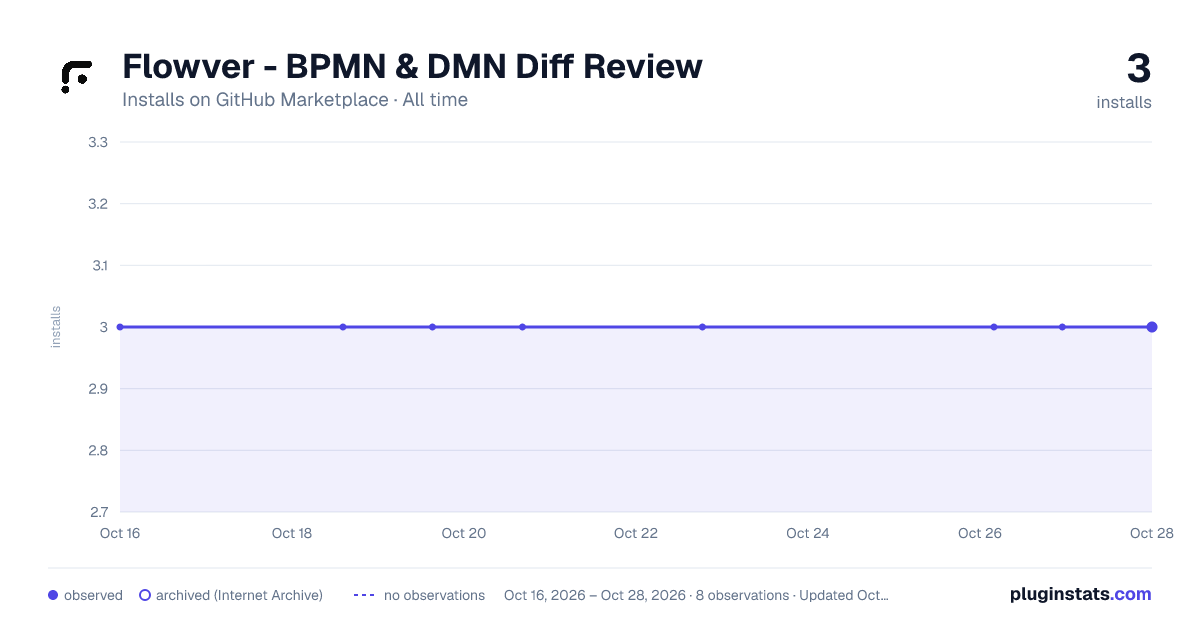The height and width of the screenshot is (630, 1200).
Task: Click the x-axis label Oct 18
Action: point(292,533)
